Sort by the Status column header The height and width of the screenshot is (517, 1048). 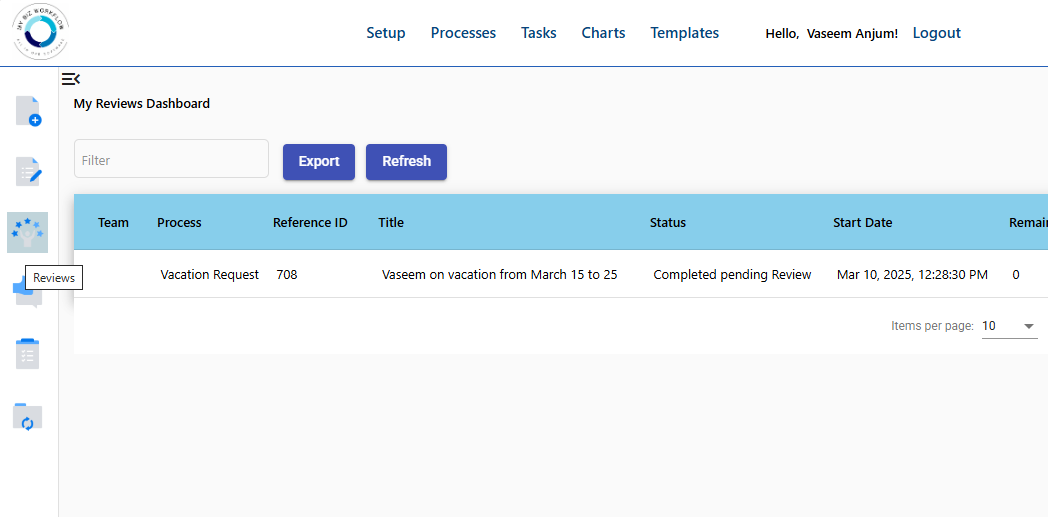point(668,222)
